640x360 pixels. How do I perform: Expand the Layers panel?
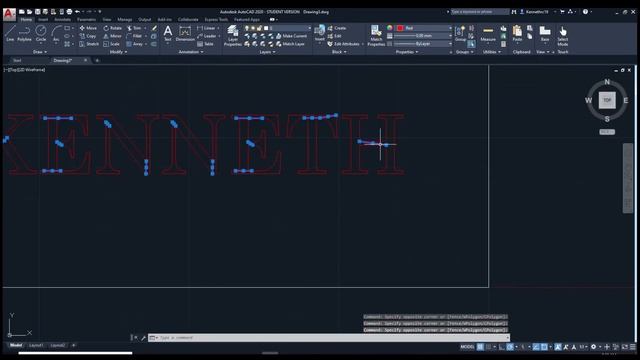[x=267, y=52]
